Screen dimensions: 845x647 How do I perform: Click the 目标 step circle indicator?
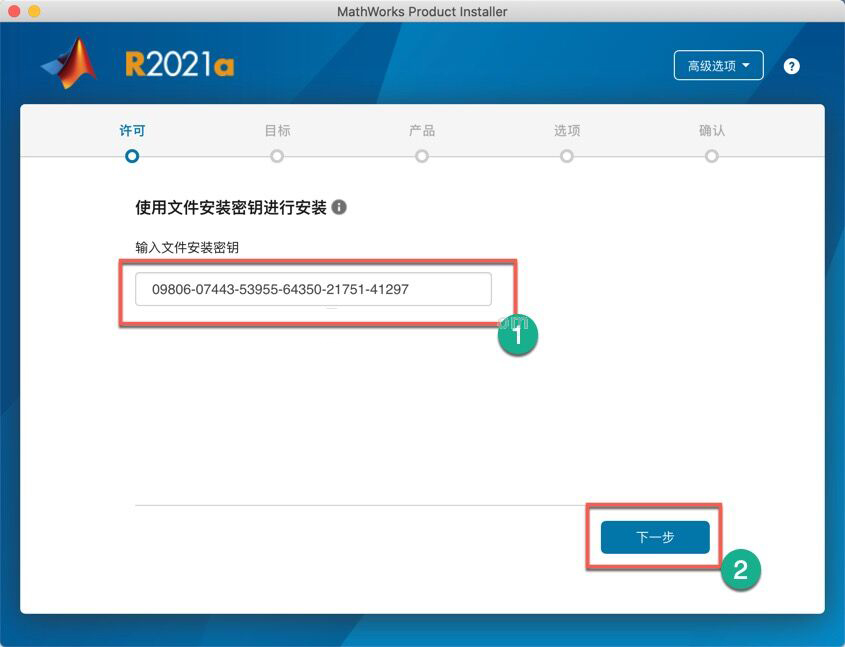pyautogui.click(x=277, y=156)
